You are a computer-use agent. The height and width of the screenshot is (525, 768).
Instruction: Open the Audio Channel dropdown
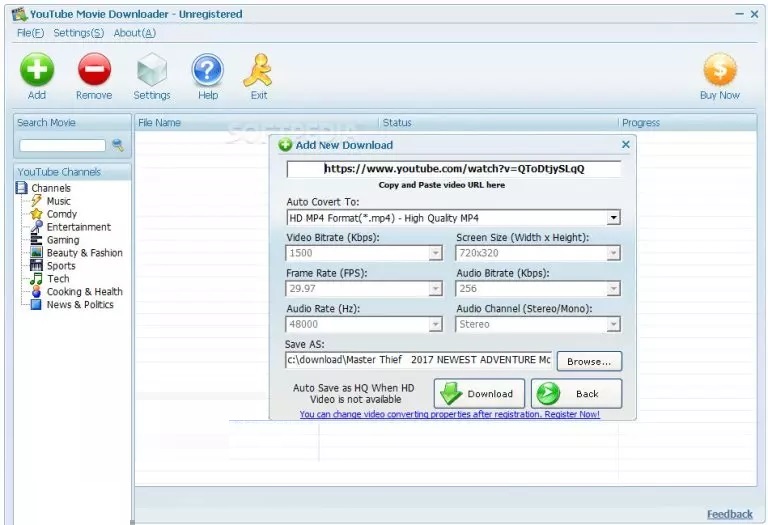coord(613,324)
